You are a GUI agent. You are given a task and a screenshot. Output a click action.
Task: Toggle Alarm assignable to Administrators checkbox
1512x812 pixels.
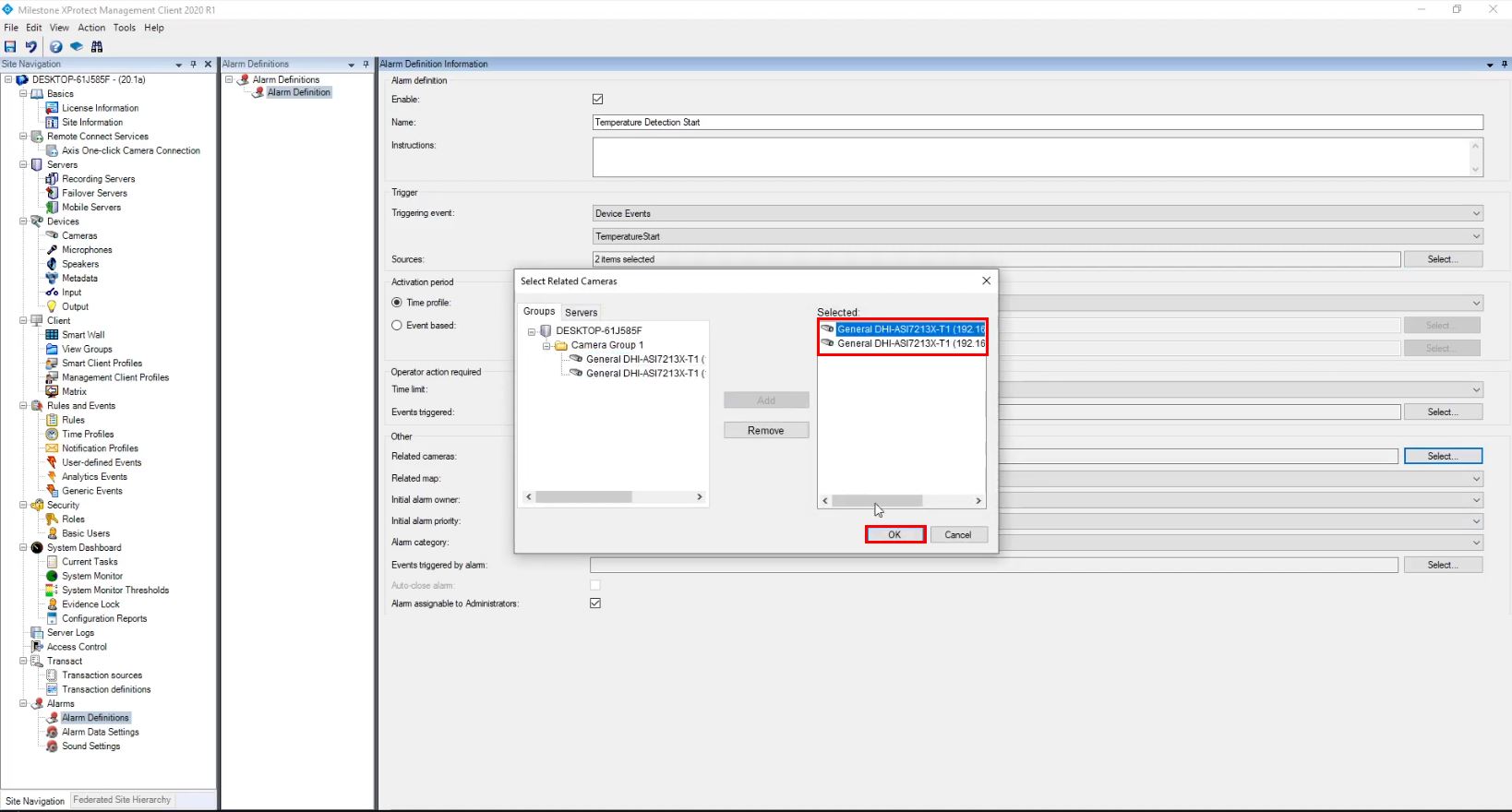(x=595, y=603)
